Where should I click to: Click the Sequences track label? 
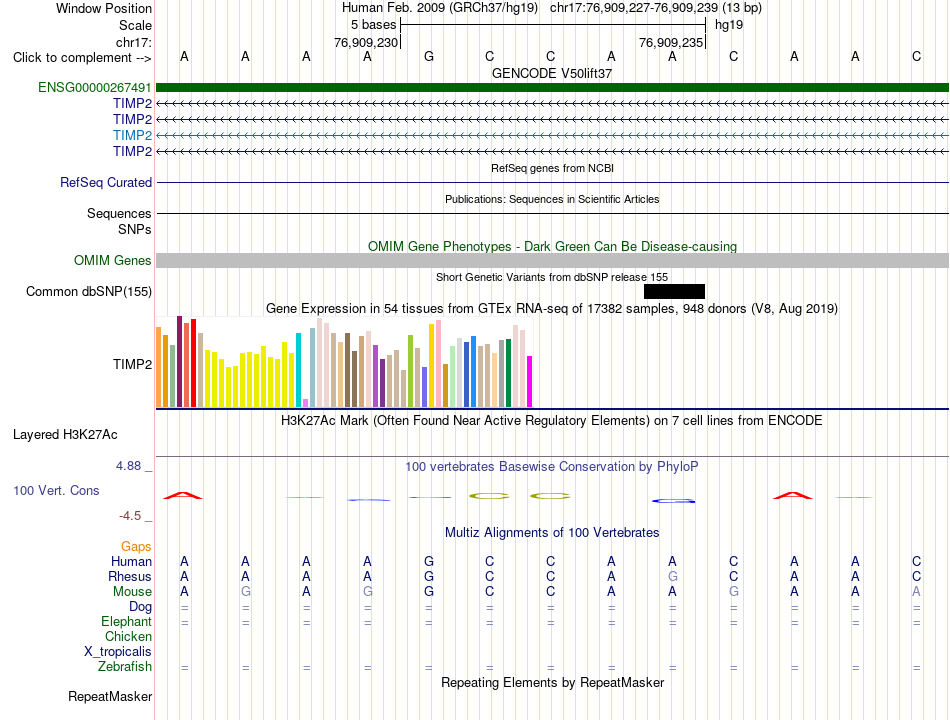point(119,213)
